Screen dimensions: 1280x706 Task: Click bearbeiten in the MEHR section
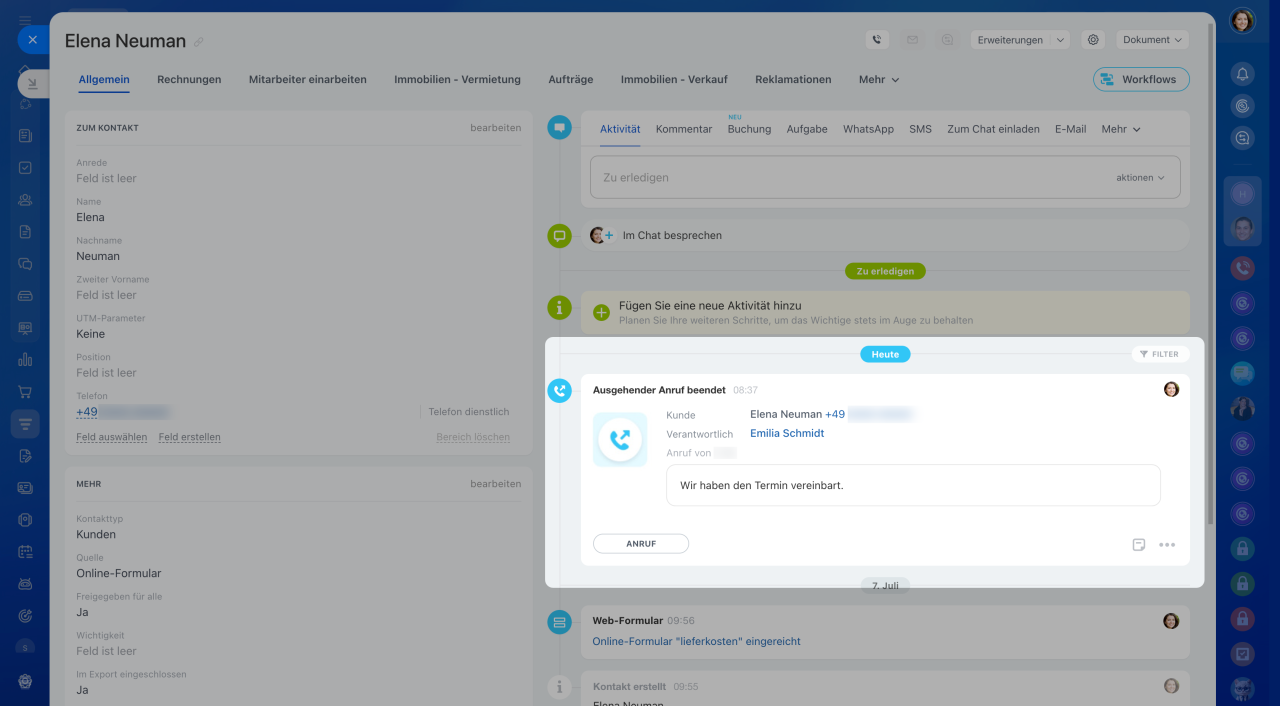tap(496, 484)
